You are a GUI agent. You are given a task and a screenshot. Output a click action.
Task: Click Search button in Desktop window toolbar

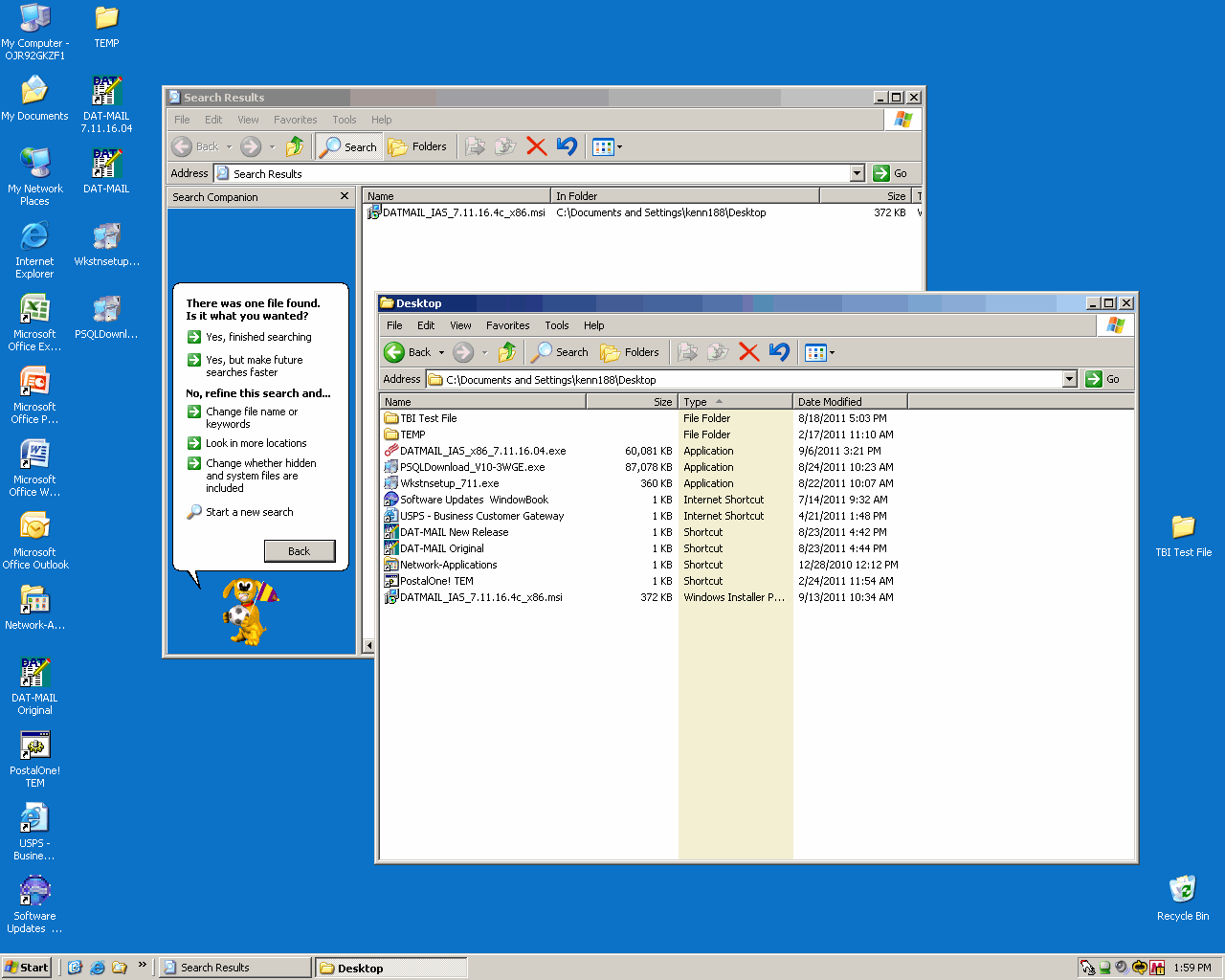click(561, 352)
